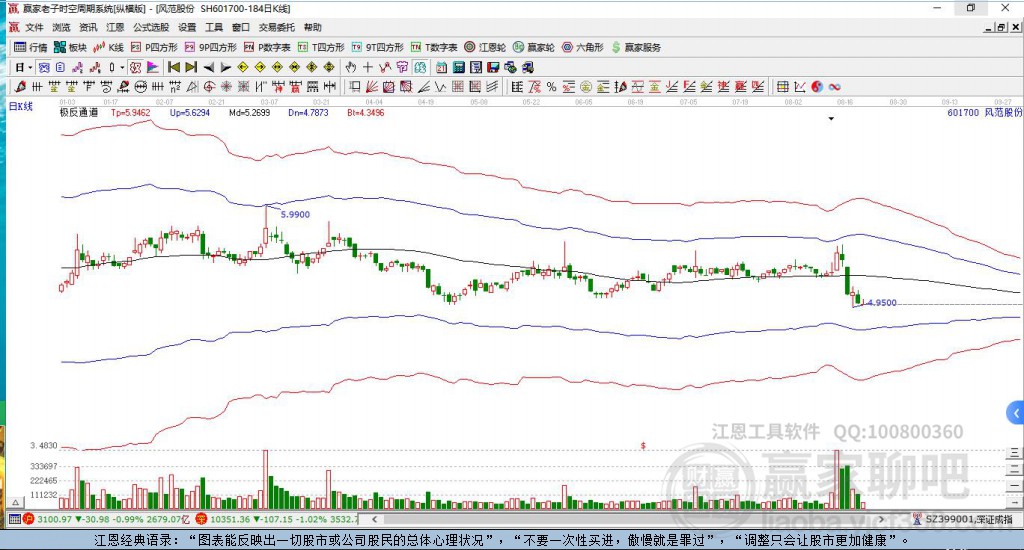
Task: Restore the inner child window
Action: (1001, 27)
